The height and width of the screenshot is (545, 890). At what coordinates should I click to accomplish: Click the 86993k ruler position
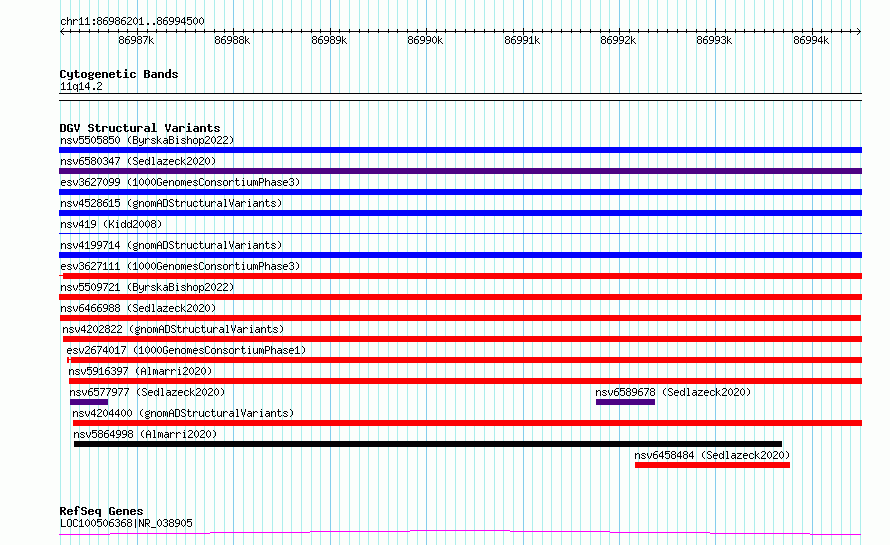click(x=714, y=40)
